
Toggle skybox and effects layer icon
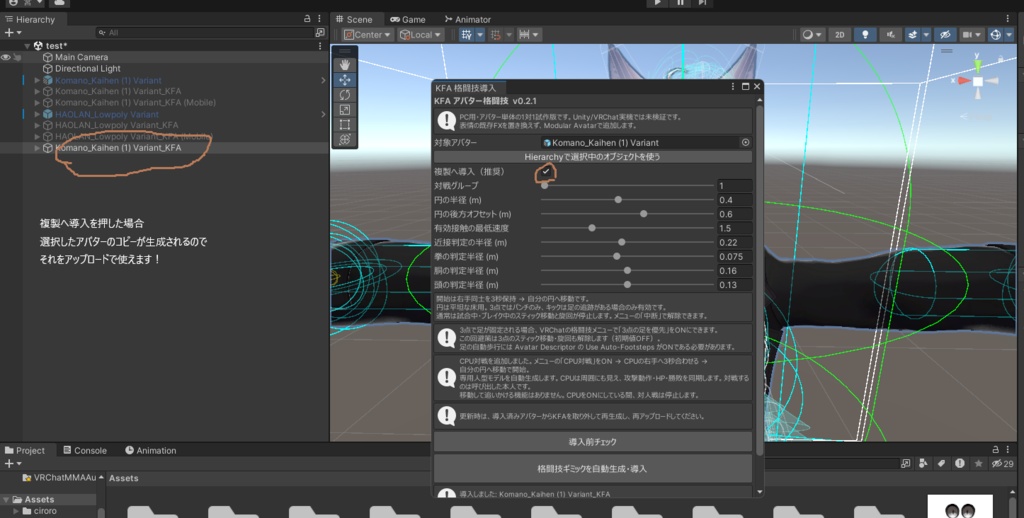pos(913,35)
